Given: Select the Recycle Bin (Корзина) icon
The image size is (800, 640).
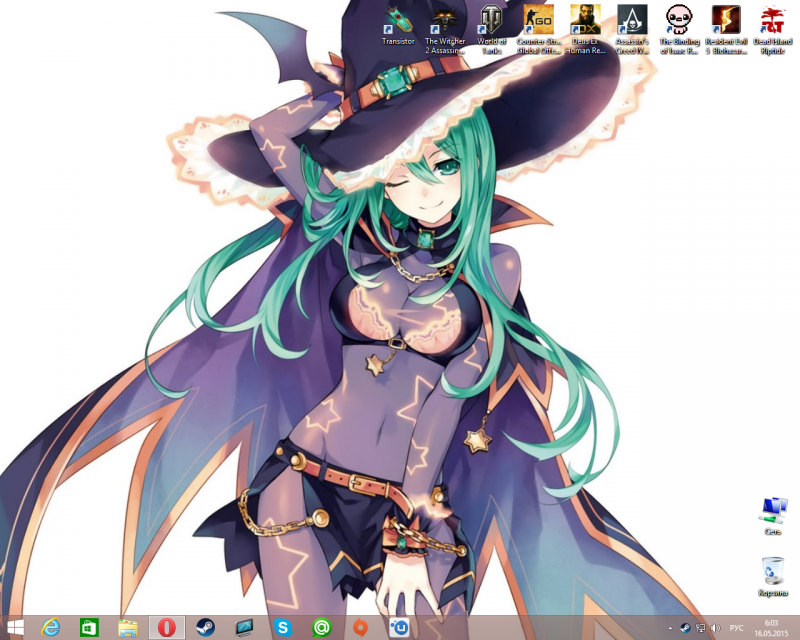Looking at the screenshot, I should pyautogui.click(x=772, y=577).
